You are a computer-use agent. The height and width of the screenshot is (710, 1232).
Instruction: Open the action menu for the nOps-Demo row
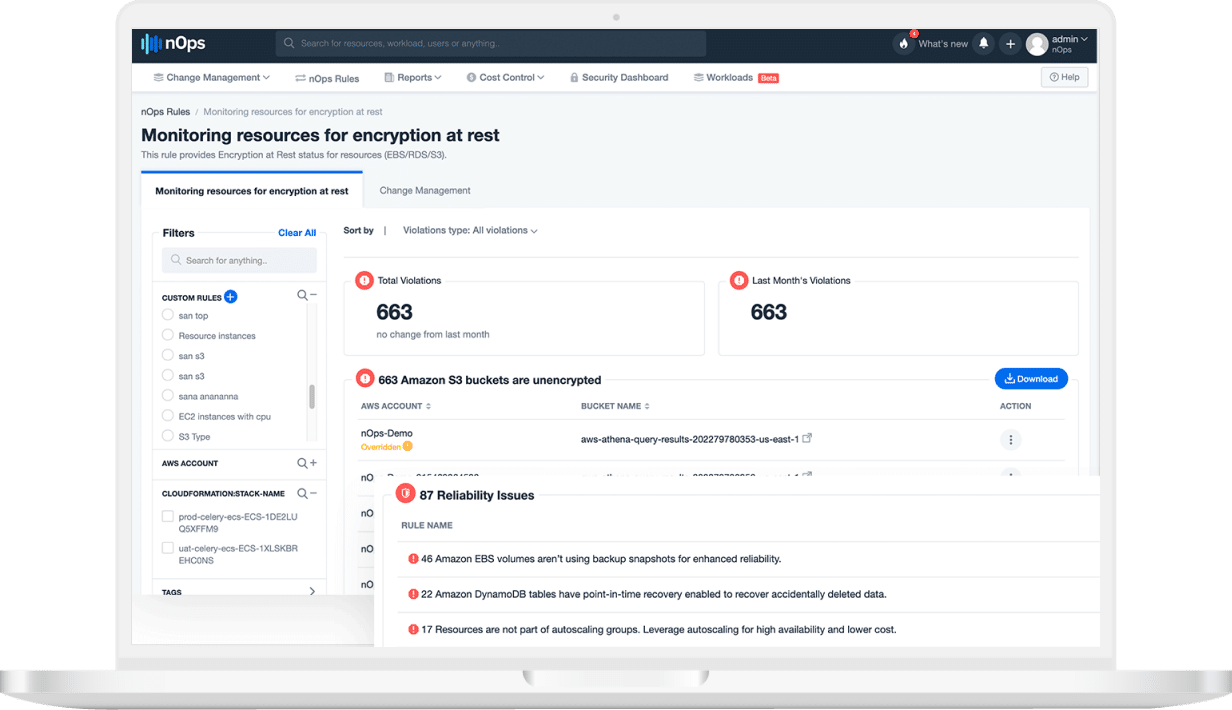click(x=1011, y=440)
